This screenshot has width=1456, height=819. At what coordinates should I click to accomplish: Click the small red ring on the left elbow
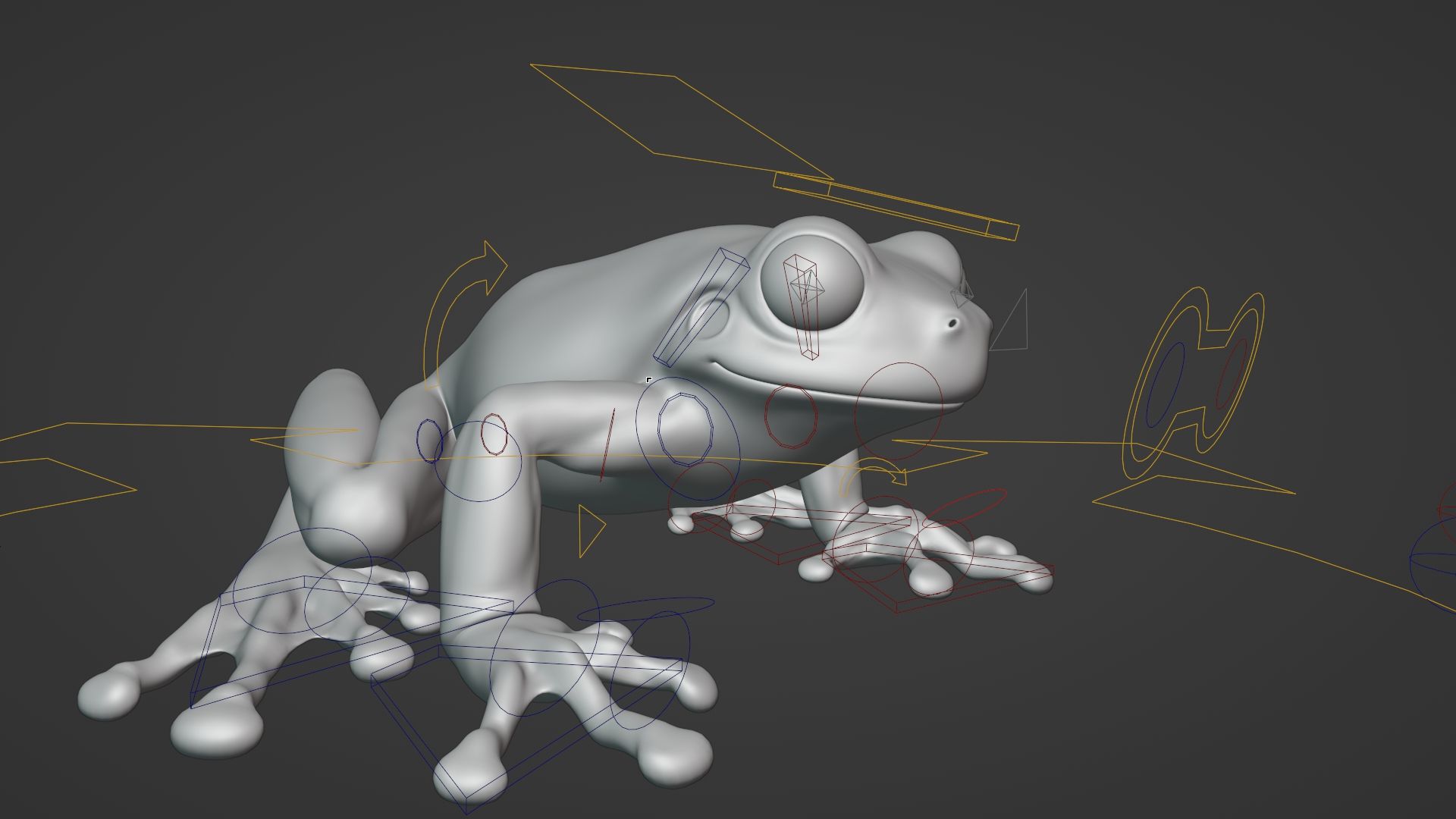point(483,435)
